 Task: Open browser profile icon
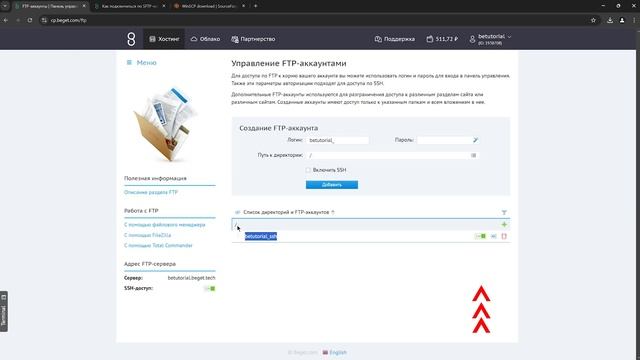(622, 20)
